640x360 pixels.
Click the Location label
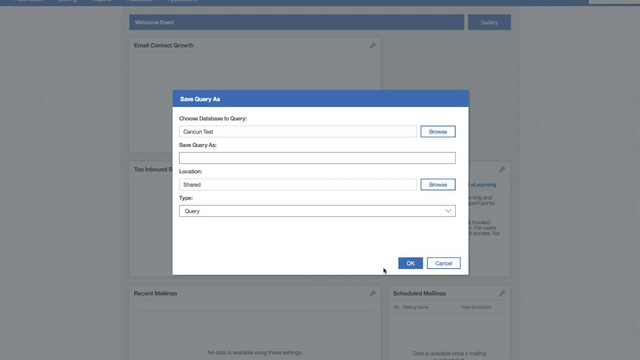click(x=190, y=171)
